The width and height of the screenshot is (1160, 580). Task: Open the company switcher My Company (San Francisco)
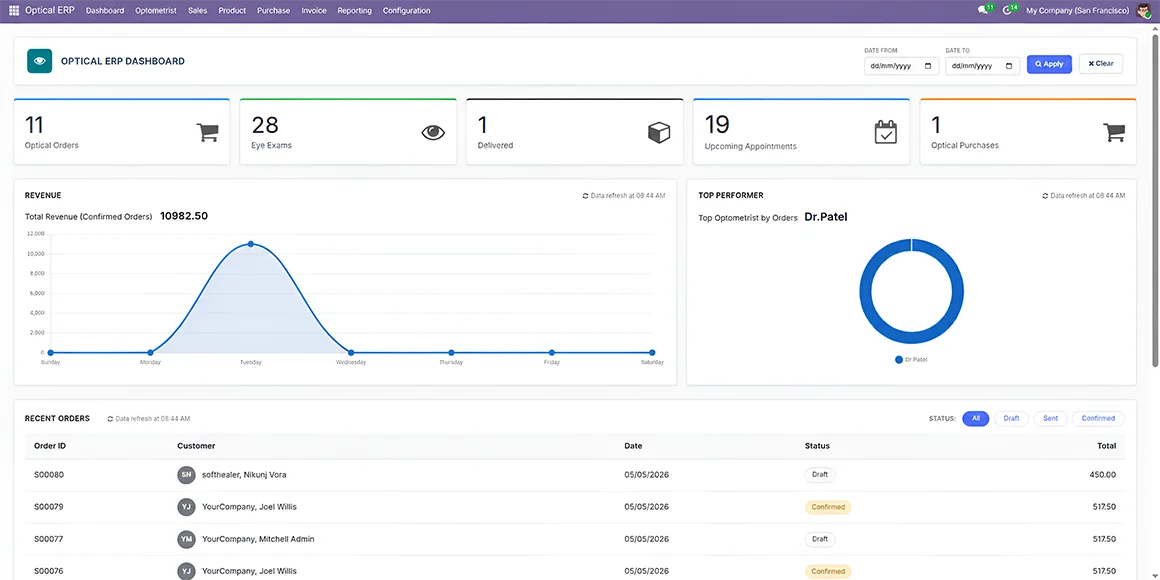[x=1078, y=10]
